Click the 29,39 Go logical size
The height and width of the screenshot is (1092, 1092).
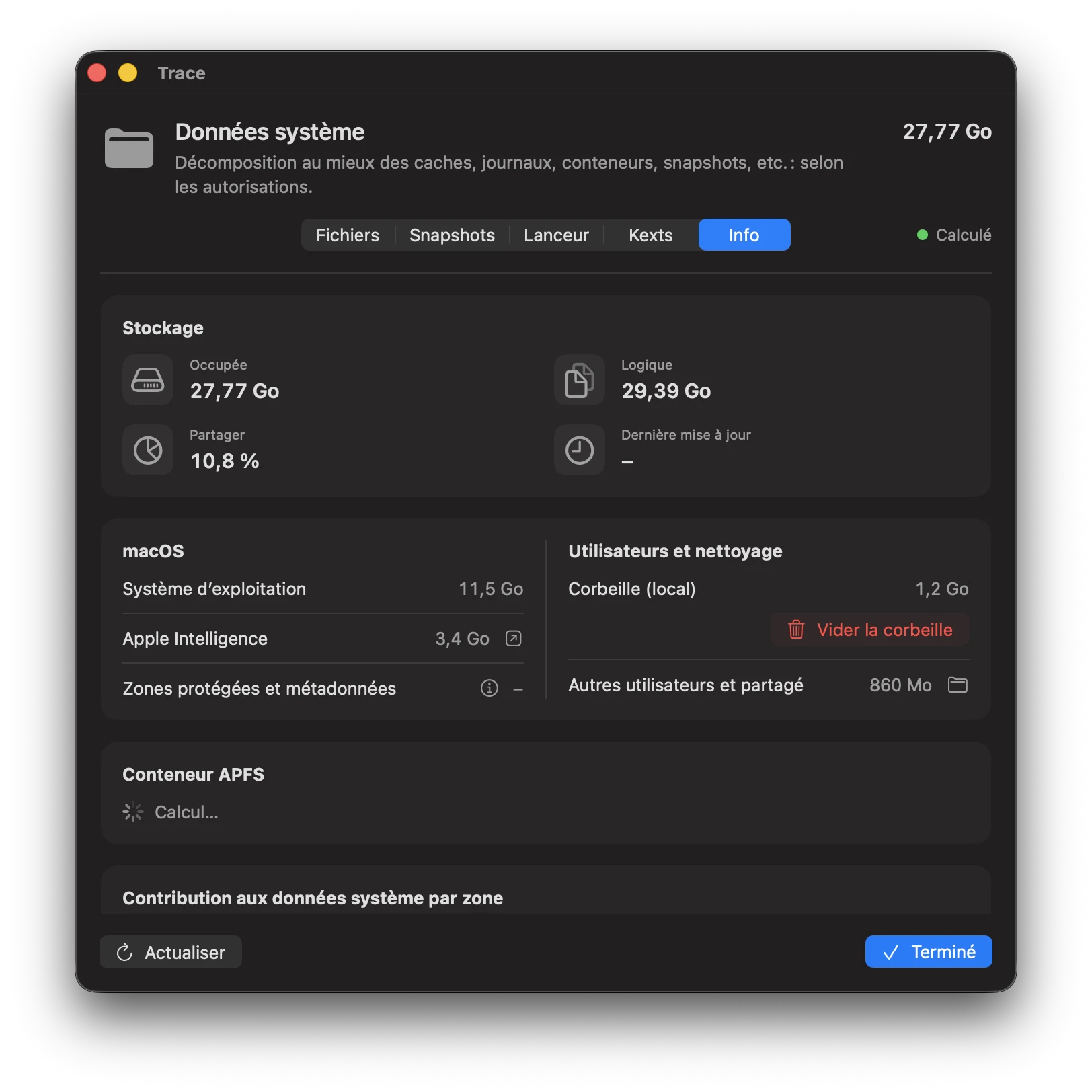[666, 391]
